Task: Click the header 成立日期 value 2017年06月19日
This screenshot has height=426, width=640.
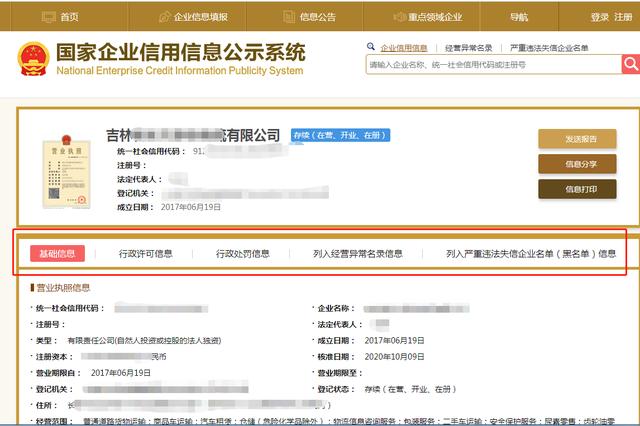Action: (x=191, y=207)
